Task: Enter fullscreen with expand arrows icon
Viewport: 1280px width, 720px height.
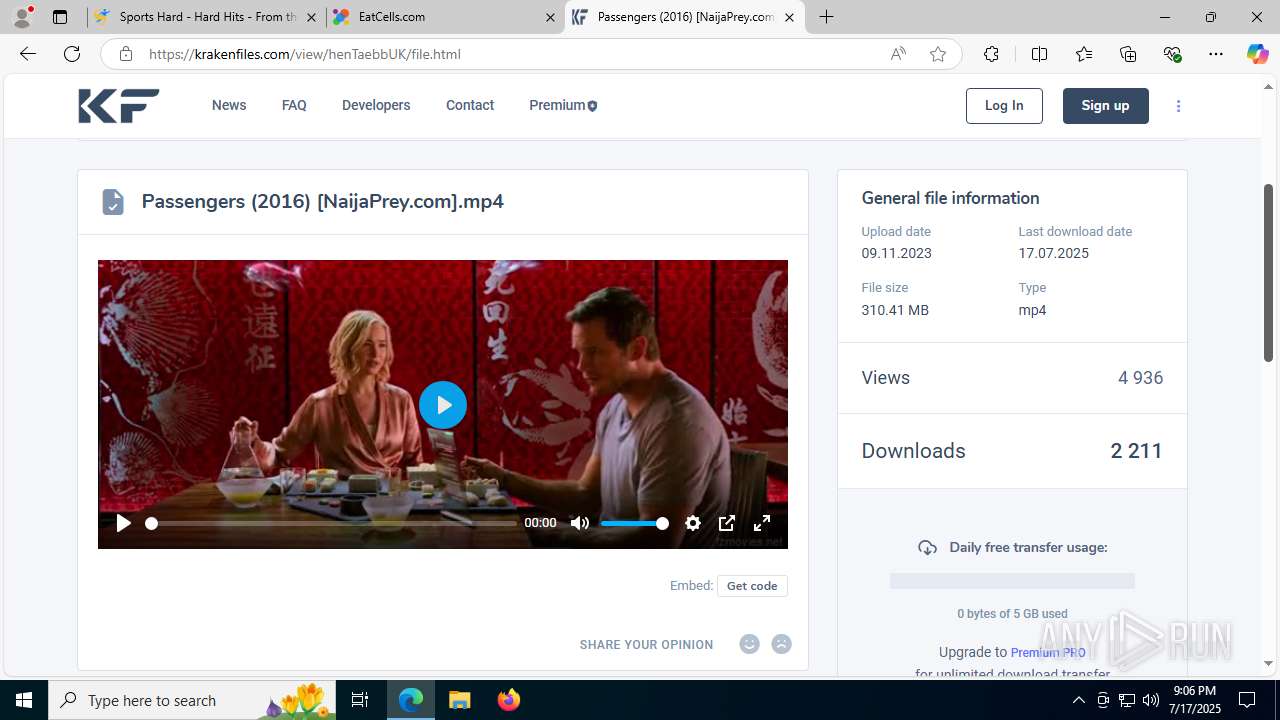Action: [x=762, y=523]
